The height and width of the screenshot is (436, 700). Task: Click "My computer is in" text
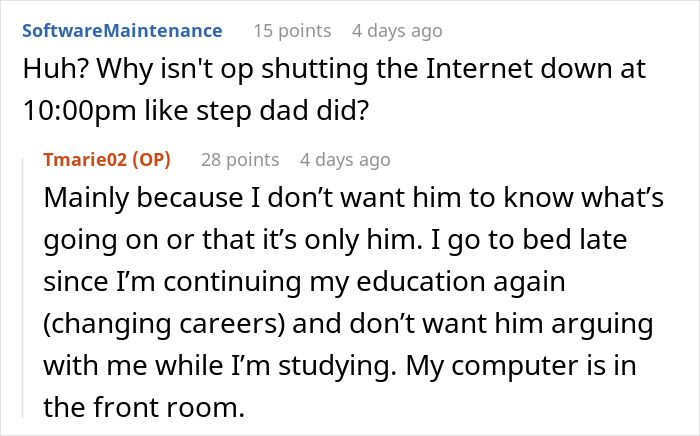click(x=521, y=366)
